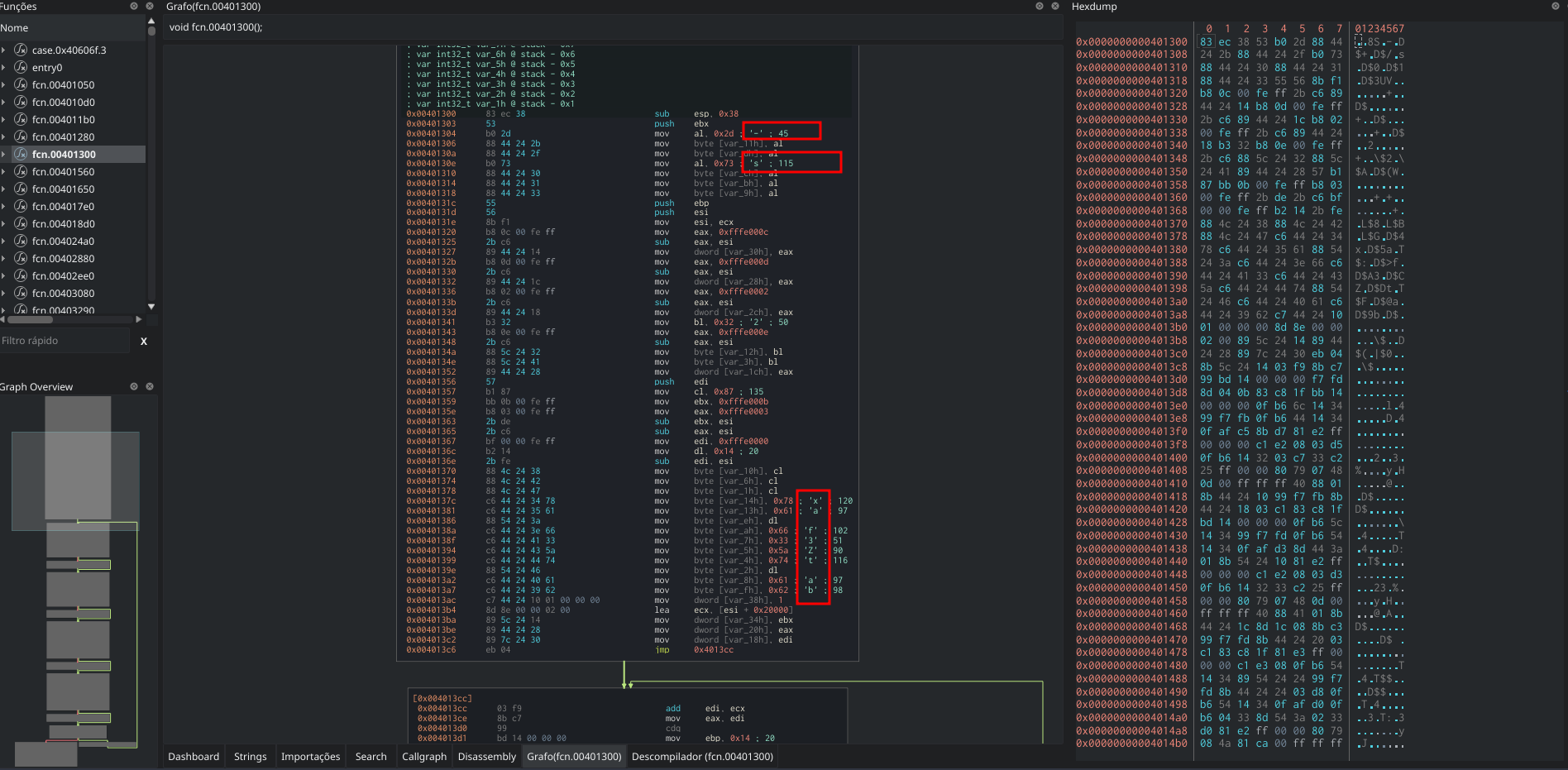1568x770 pixels.
Task: Click function icon beside case.0x40606f.3
Action: 21,50
